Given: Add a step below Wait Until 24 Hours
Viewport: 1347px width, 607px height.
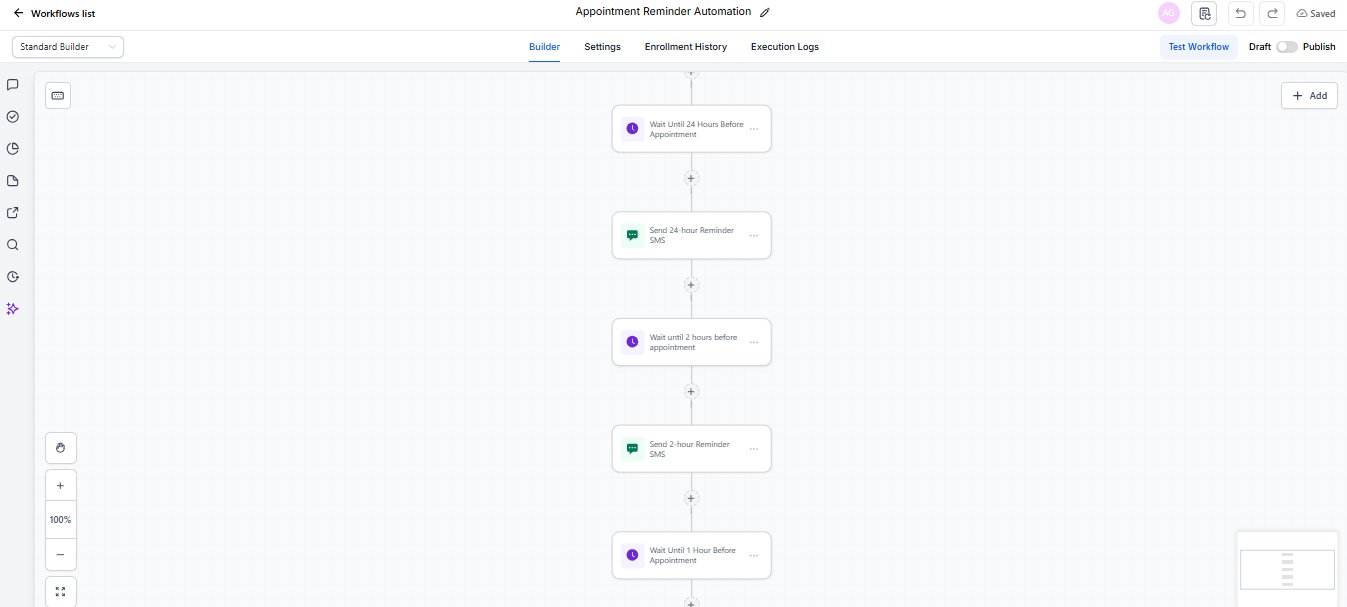Looking at the screenshot, I should 691,178.
